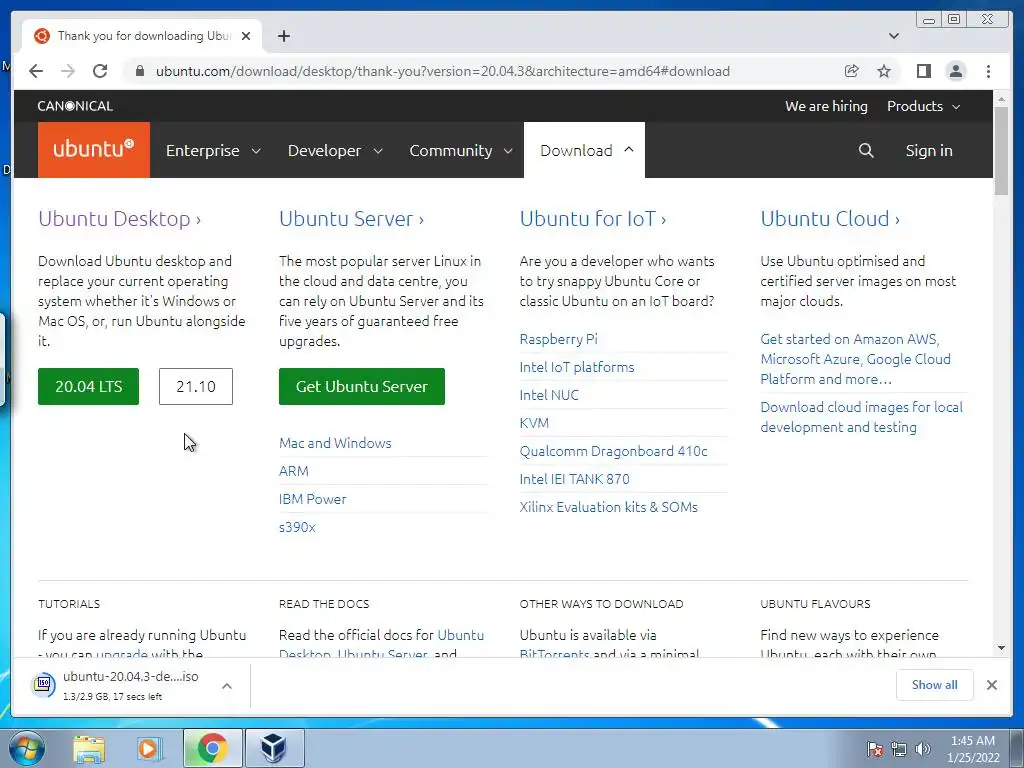Click the ubuntu logo
This screenshot has width=1024, height=768.
(93, 150)
